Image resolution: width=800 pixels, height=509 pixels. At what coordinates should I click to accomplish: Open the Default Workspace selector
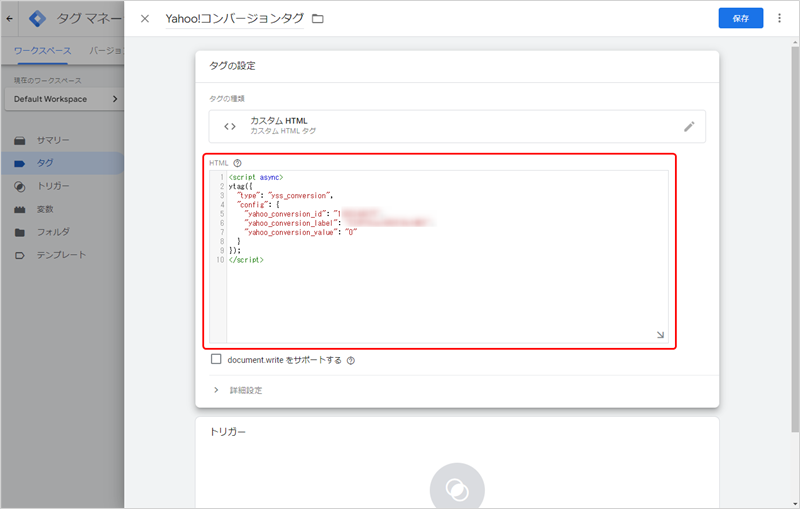[64, 99]
